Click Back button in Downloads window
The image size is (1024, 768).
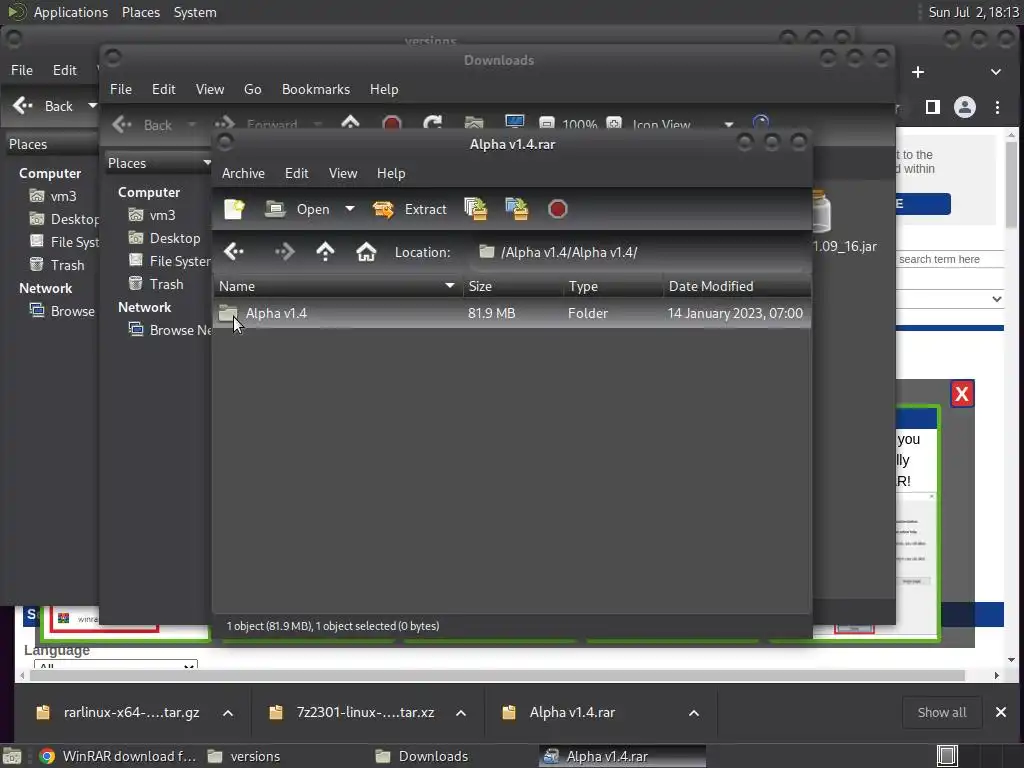point(142,124)
